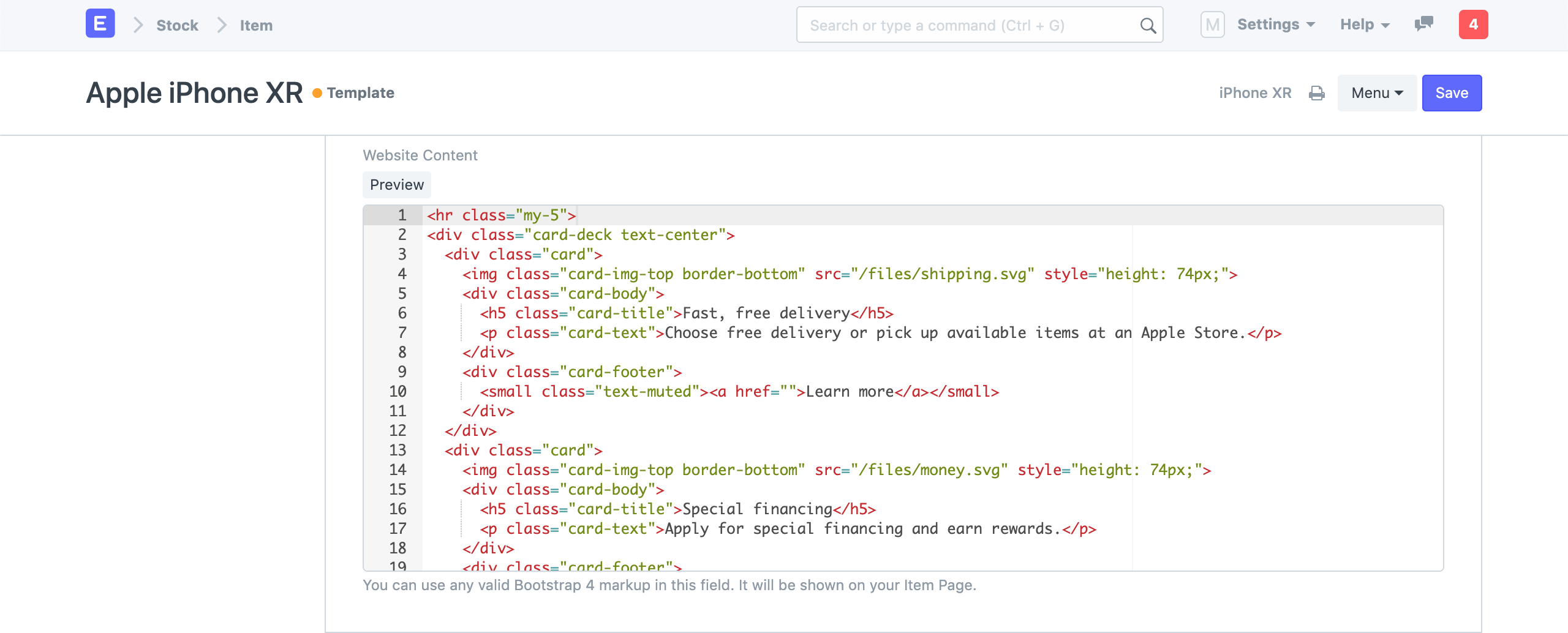Click the money.svg image line

837,470
